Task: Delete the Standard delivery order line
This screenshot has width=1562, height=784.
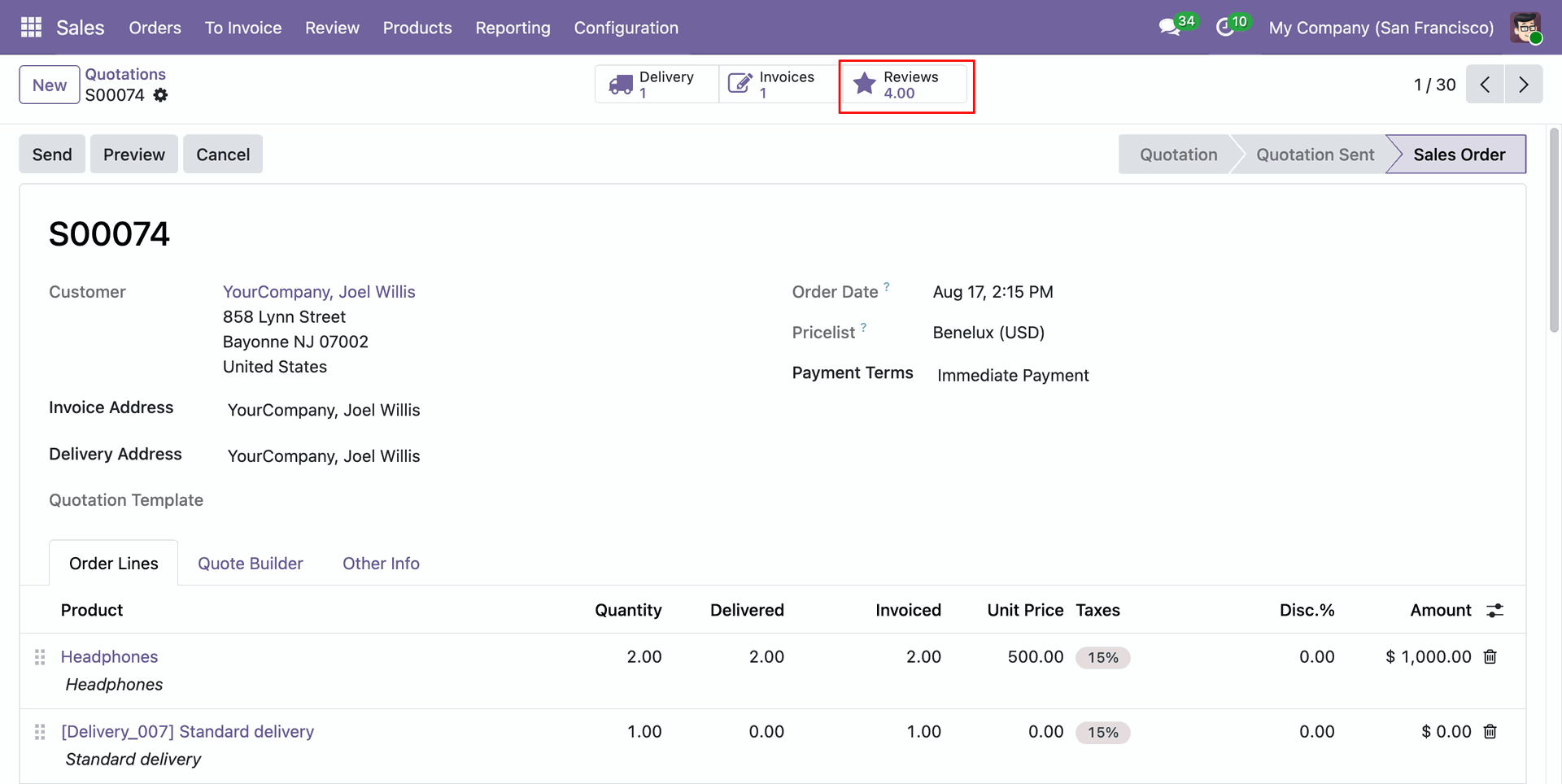Action: click(x=1490, y=731)
